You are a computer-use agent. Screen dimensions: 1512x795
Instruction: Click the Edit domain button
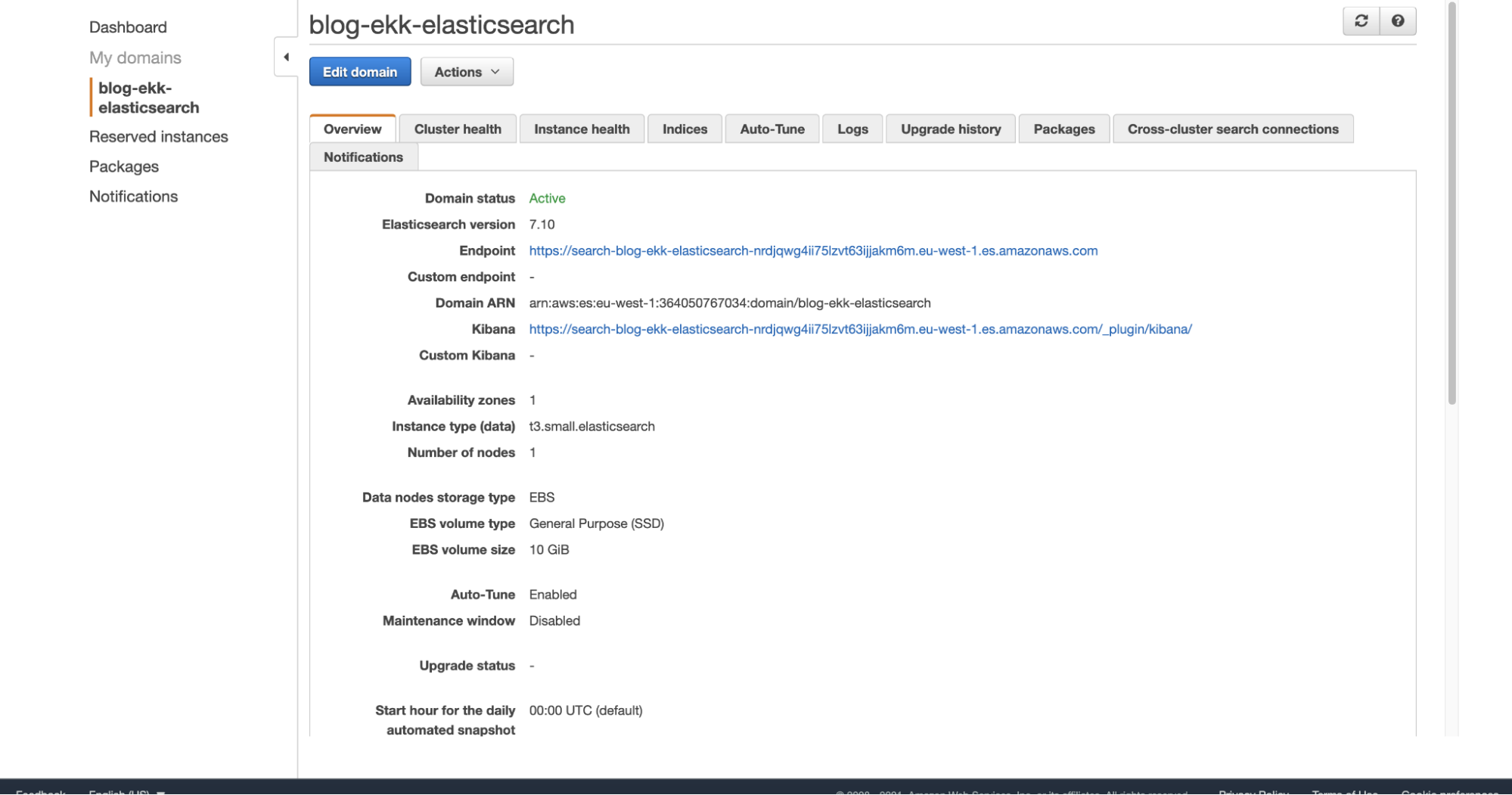359,72
